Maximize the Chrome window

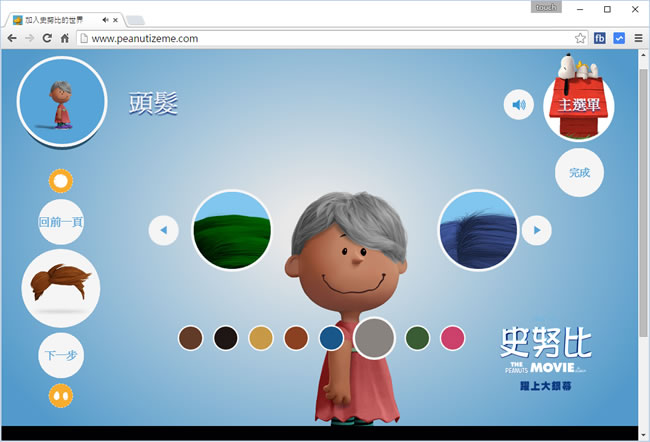click(607, 9)
